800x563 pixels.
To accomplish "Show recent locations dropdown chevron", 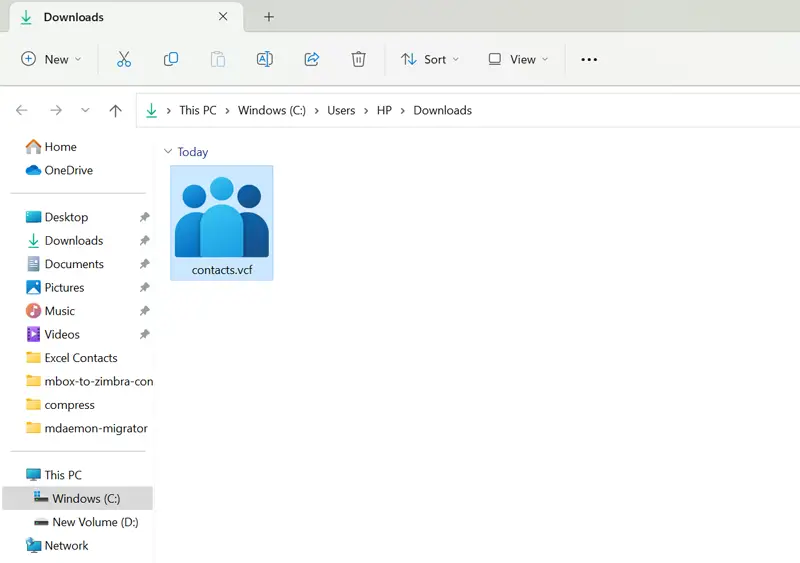I will (x=85, y=111).
